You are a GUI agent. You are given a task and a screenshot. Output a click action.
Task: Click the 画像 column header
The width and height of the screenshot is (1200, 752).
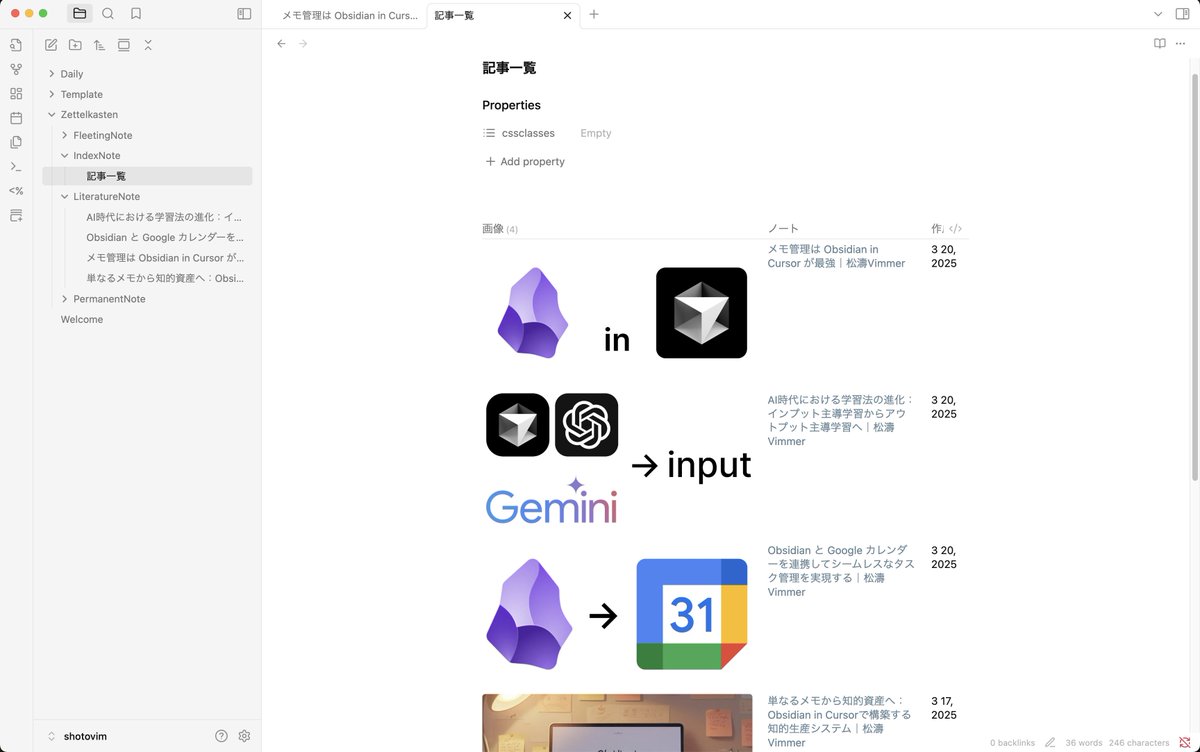pos(500,229)
